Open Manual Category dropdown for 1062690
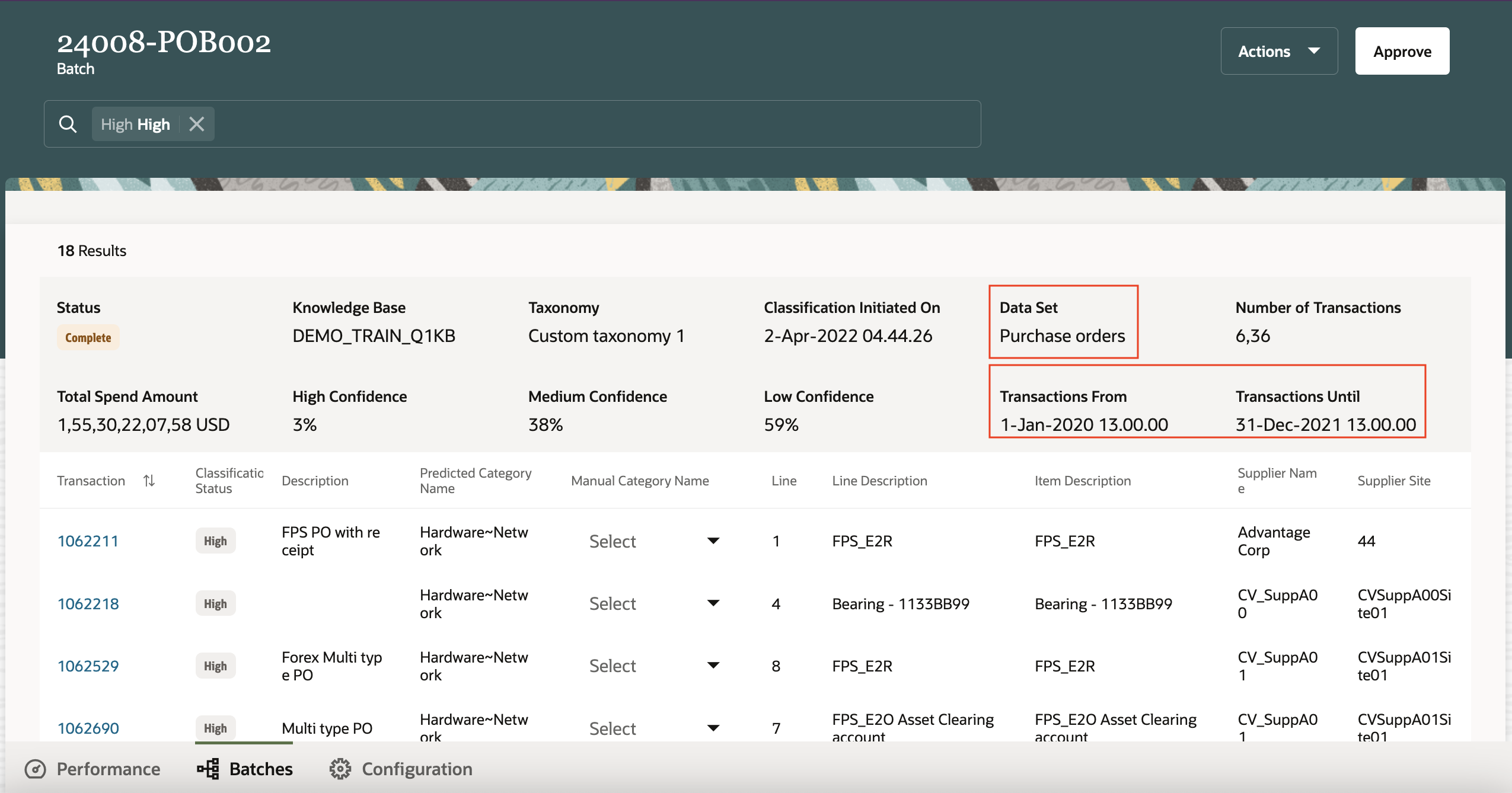Viewport: 1512px width, 793px height. click(x=713, y=728)
